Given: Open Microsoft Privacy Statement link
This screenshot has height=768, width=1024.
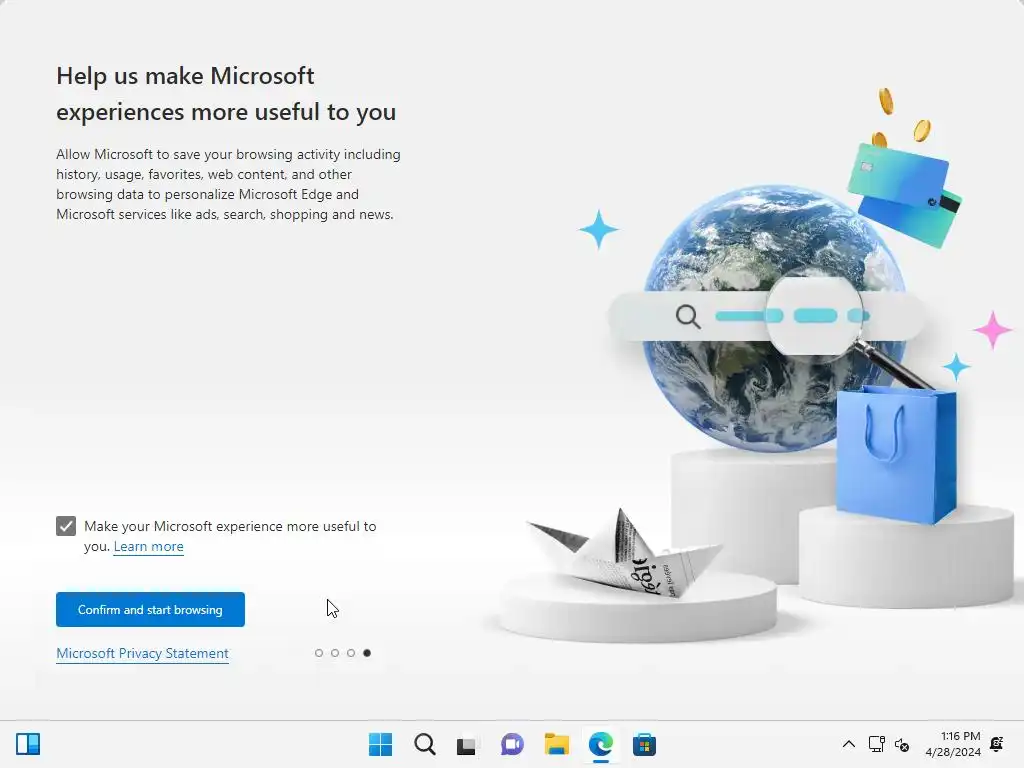Looking at the screenshot, I should pyautogui.click(x=142, y=653).
